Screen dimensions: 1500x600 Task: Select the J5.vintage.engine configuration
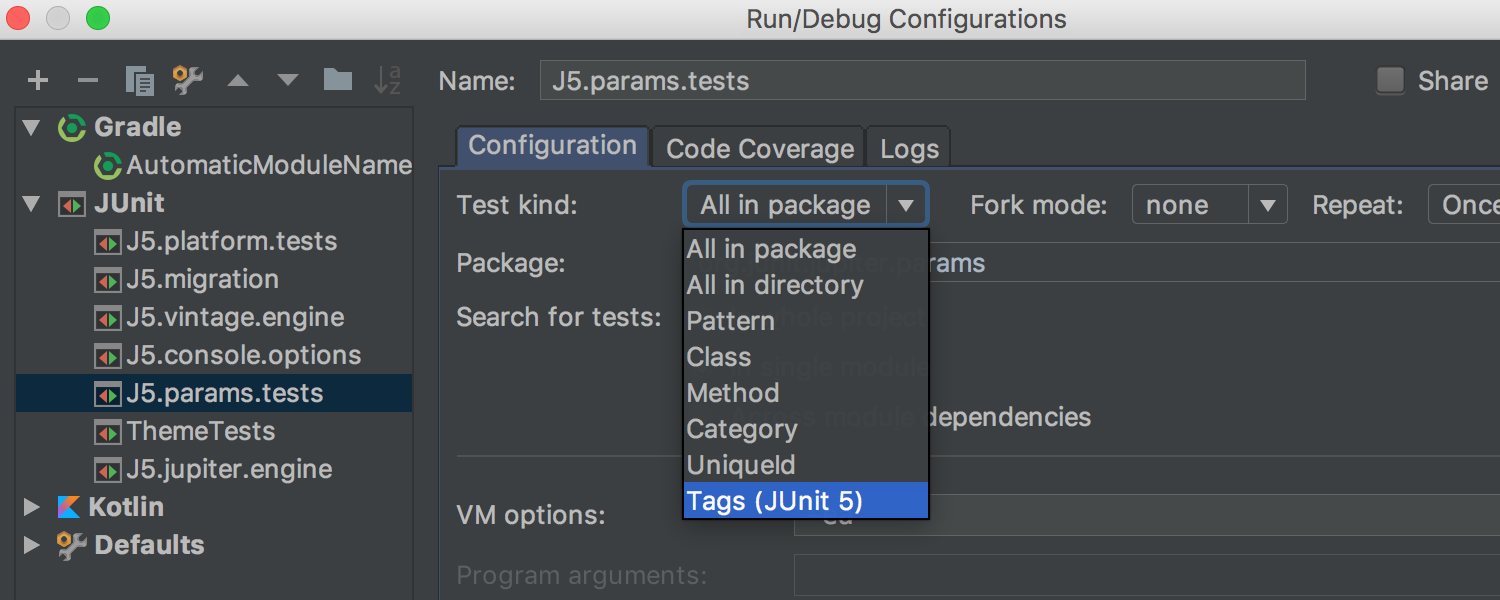234,317
